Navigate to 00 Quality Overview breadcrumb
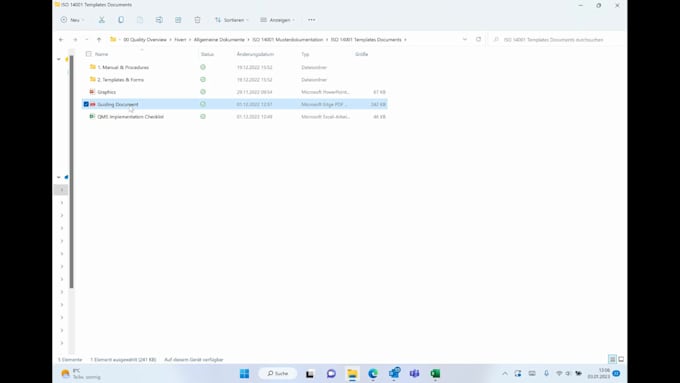 (x=145, y=39)
